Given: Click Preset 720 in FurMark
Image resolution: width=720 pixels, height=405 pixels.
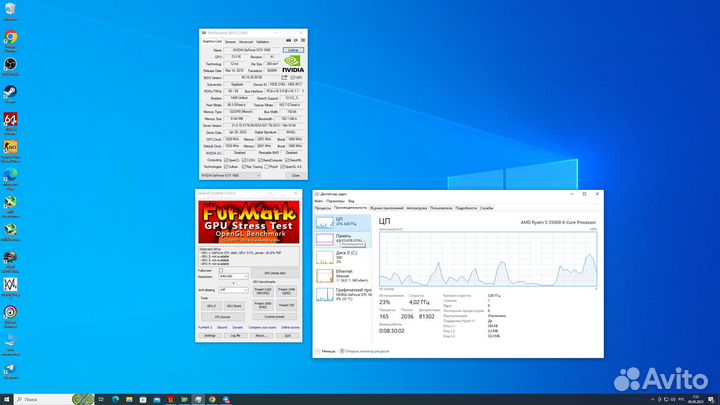Looking at the screenshot, I should tap(287, 305).
